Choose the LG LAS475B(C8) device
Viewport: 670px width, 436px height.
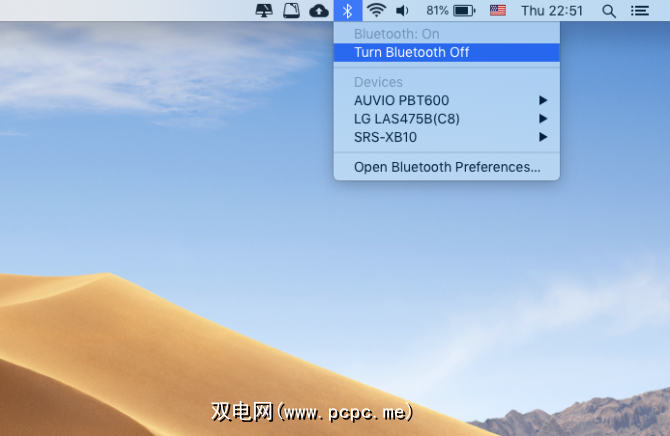click(x=447, y=119)
